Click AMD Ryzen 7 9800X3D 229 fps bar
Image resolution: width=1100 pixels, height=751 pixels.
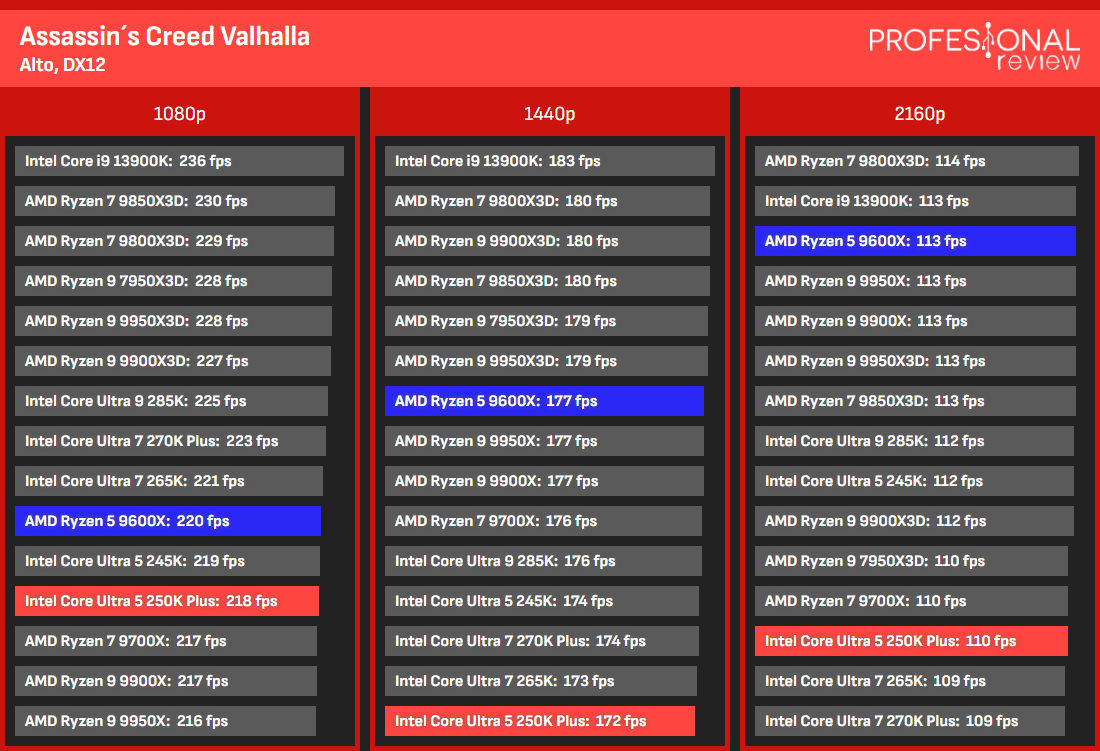pos(174,241)
